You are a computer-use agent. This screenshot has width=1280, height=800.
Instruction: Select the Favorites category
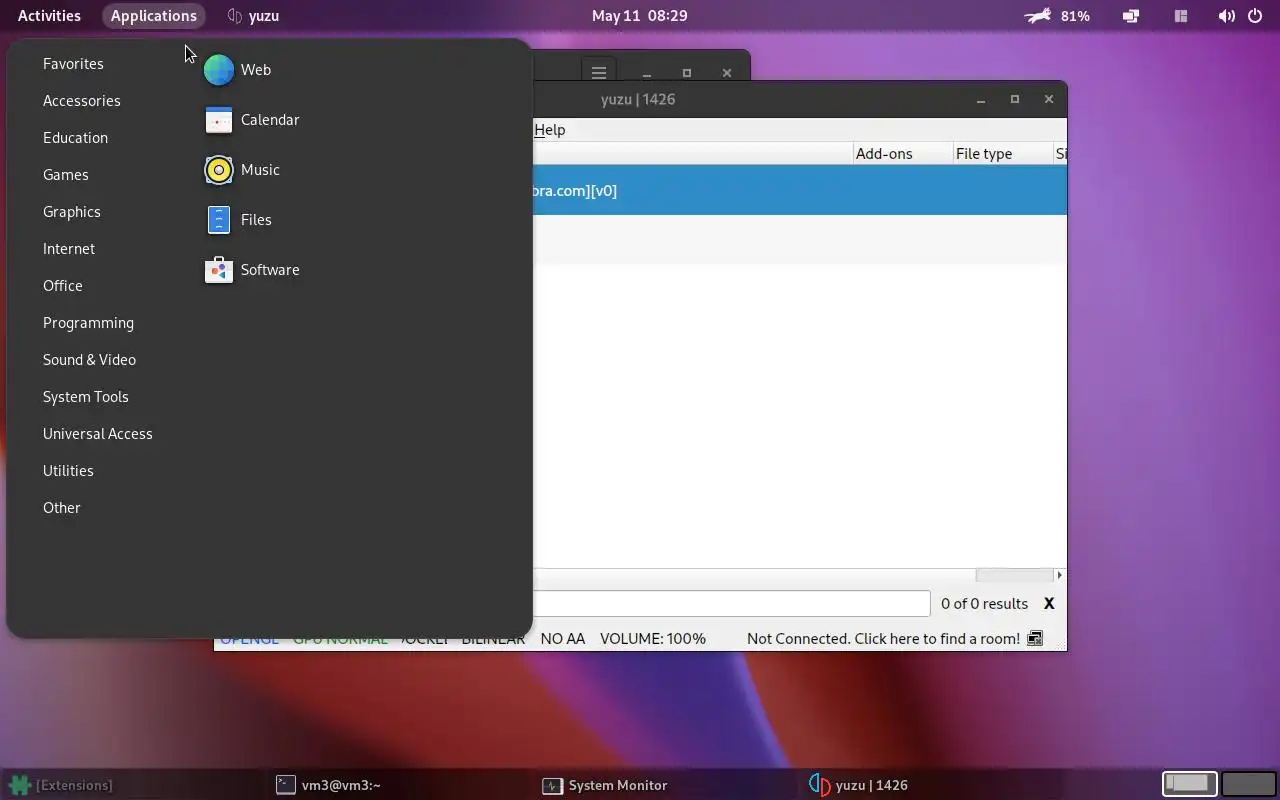[73, 64]
